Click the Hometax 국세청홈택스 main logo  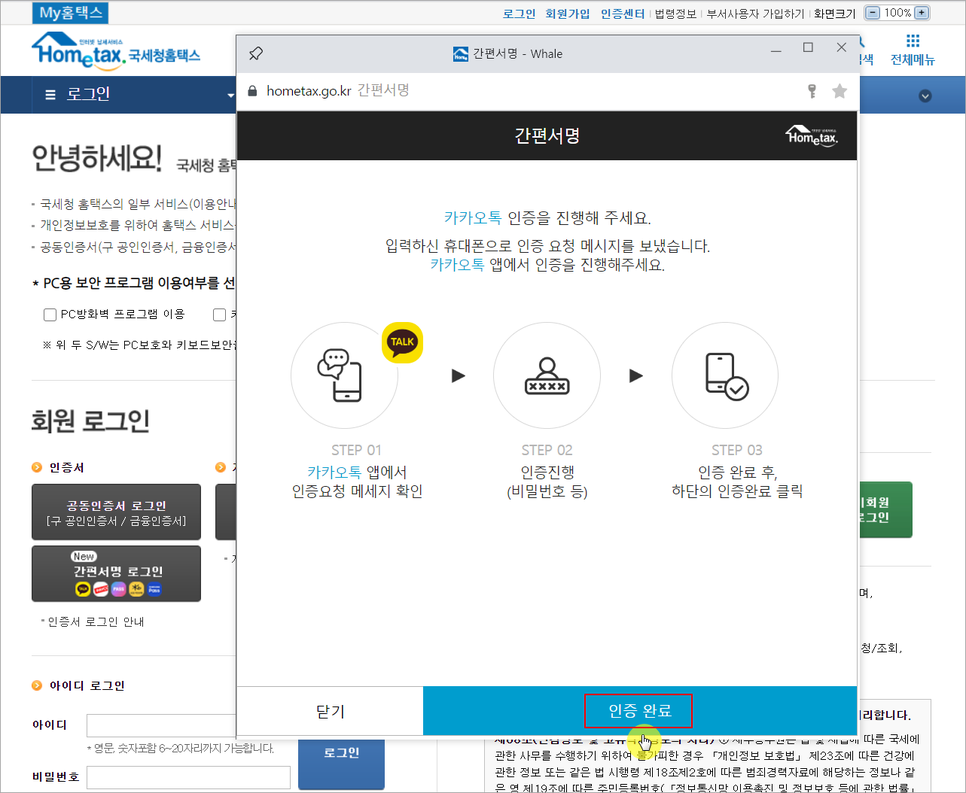[116, 49]
